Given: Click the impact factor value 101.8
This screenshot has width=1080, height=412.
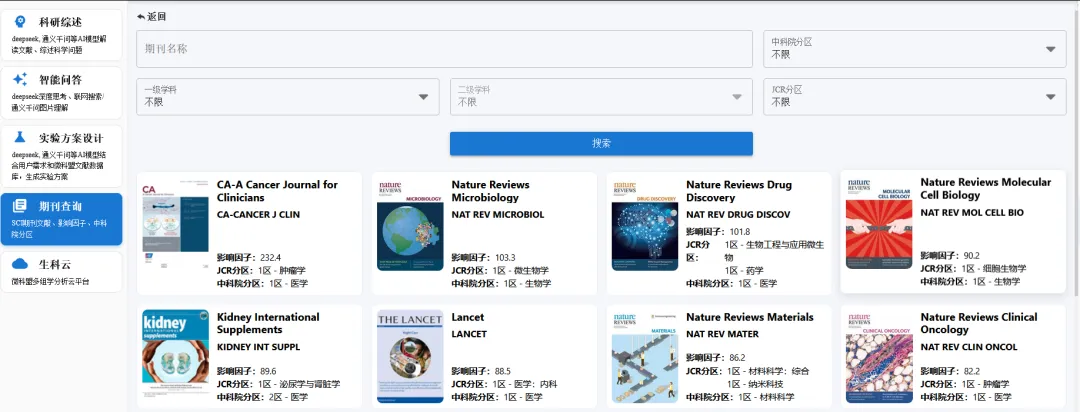Looking at the screenshot, I should tap(739, 231).
